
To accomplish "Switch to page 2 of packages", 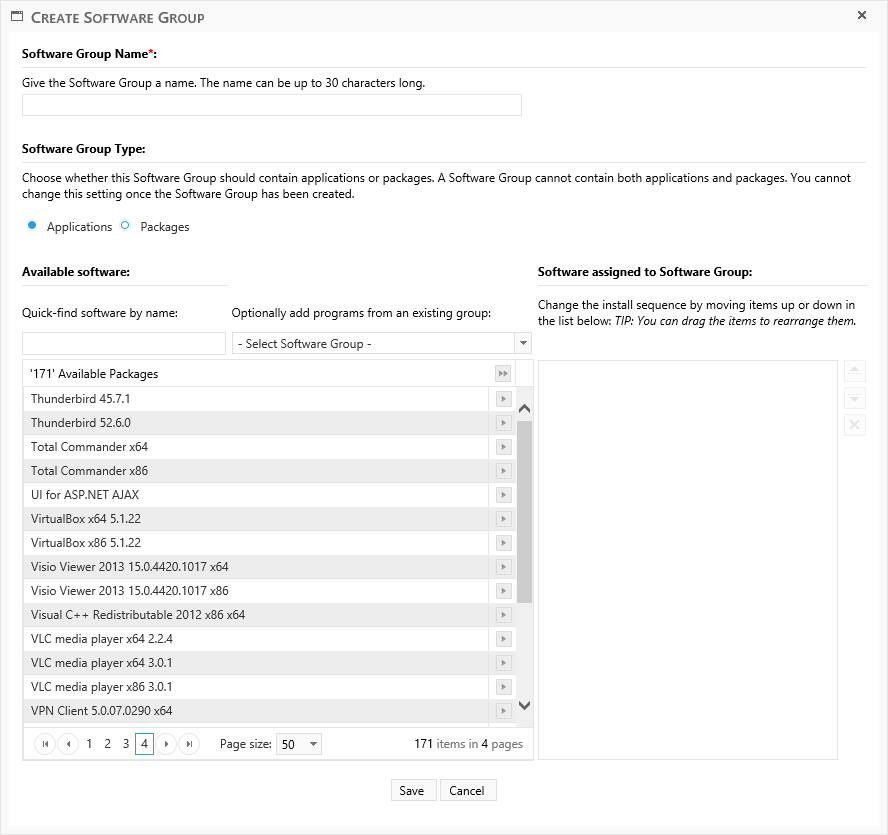I will (x=107, y=744).
